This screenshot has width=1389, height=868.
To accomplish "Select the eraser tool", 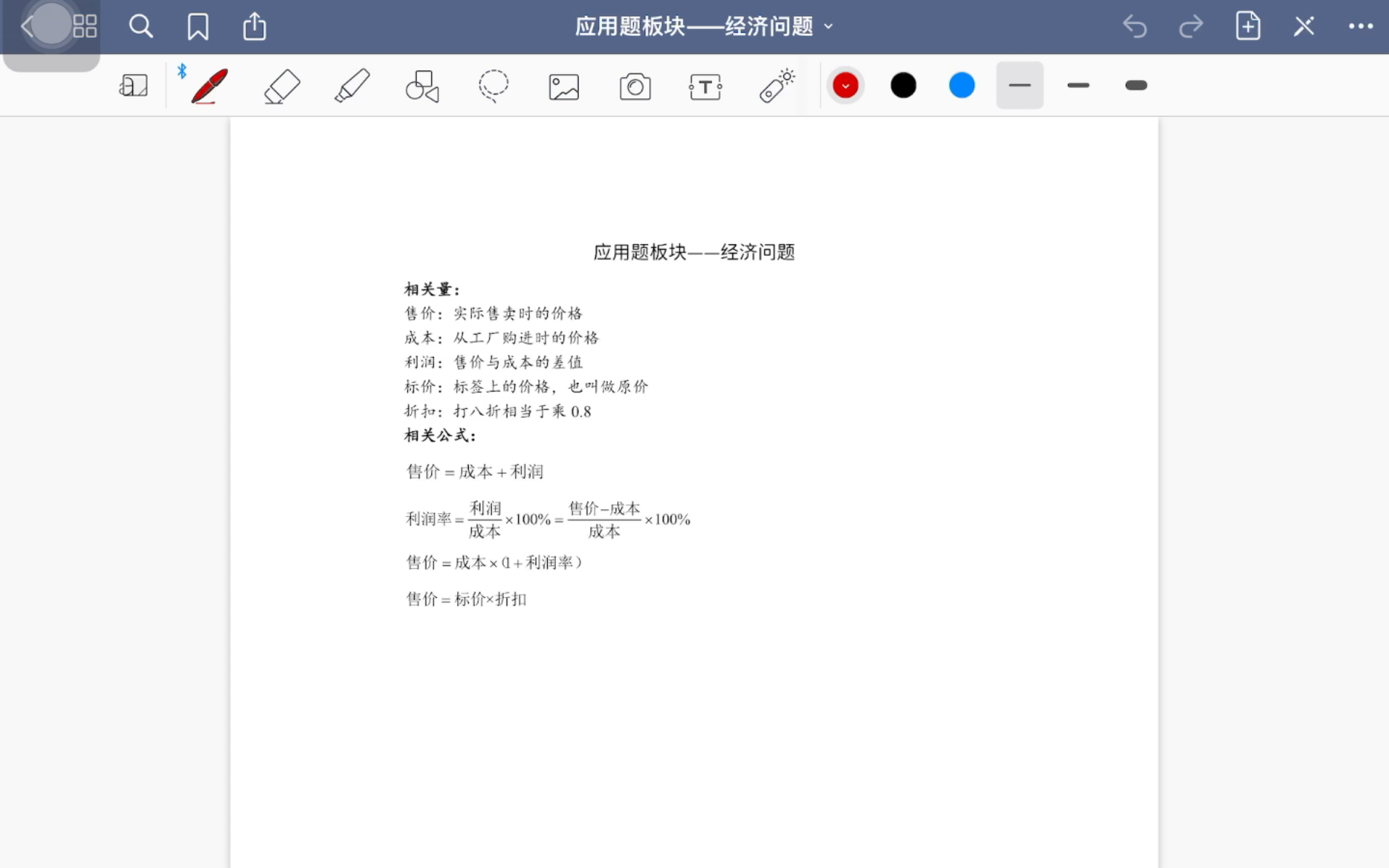I will pos(282,86).
